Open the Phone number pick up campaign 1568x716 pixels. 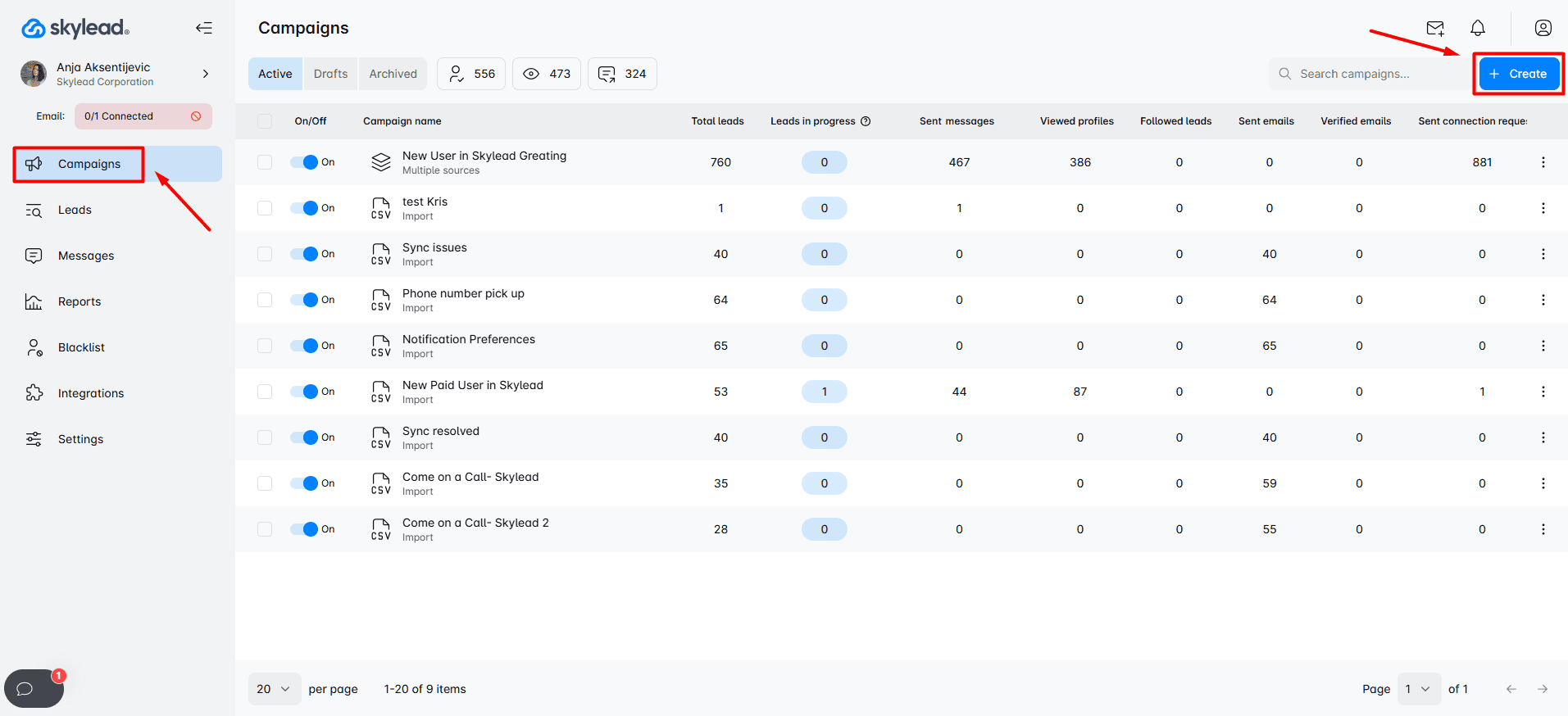click(463, 293)
